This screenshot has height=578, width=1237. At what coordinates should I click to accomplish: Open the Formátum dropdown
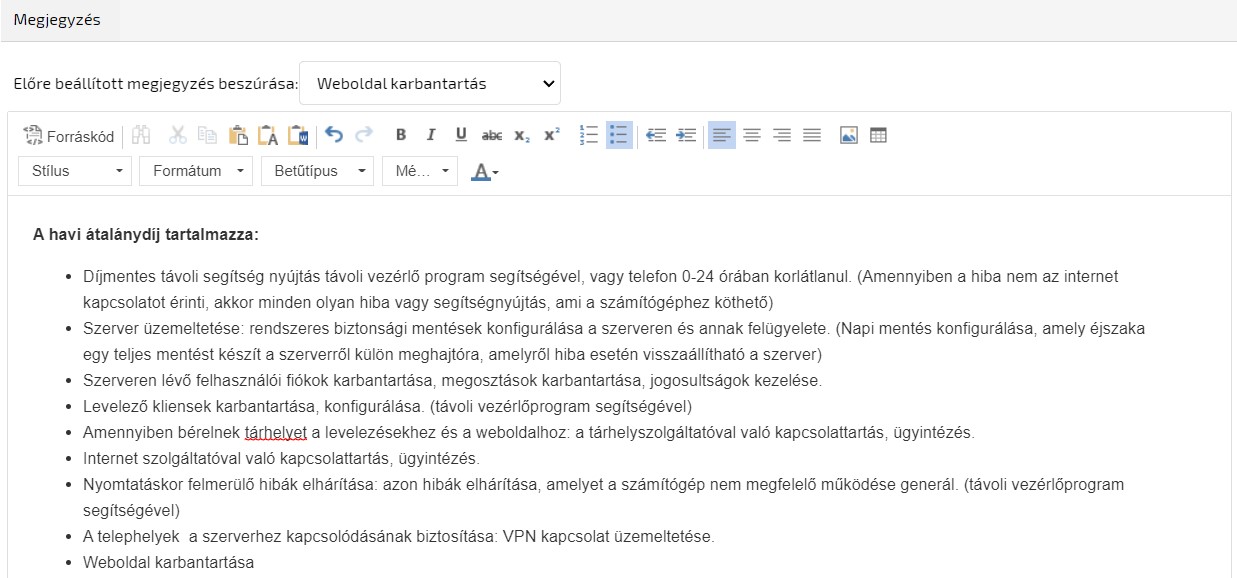click(196, 171)
